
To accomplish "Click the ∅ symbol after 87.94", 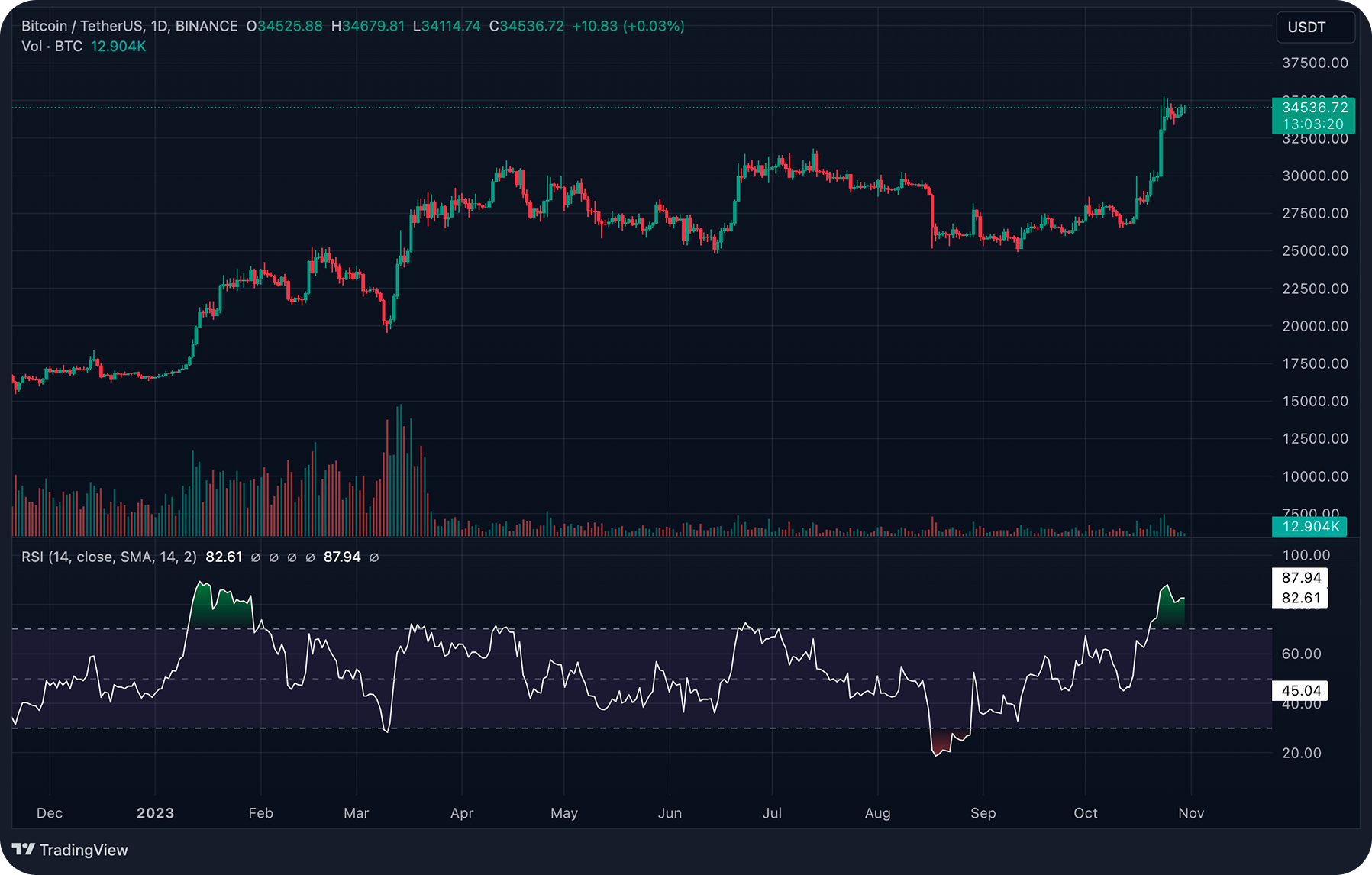I will click(x=374, y=557).
